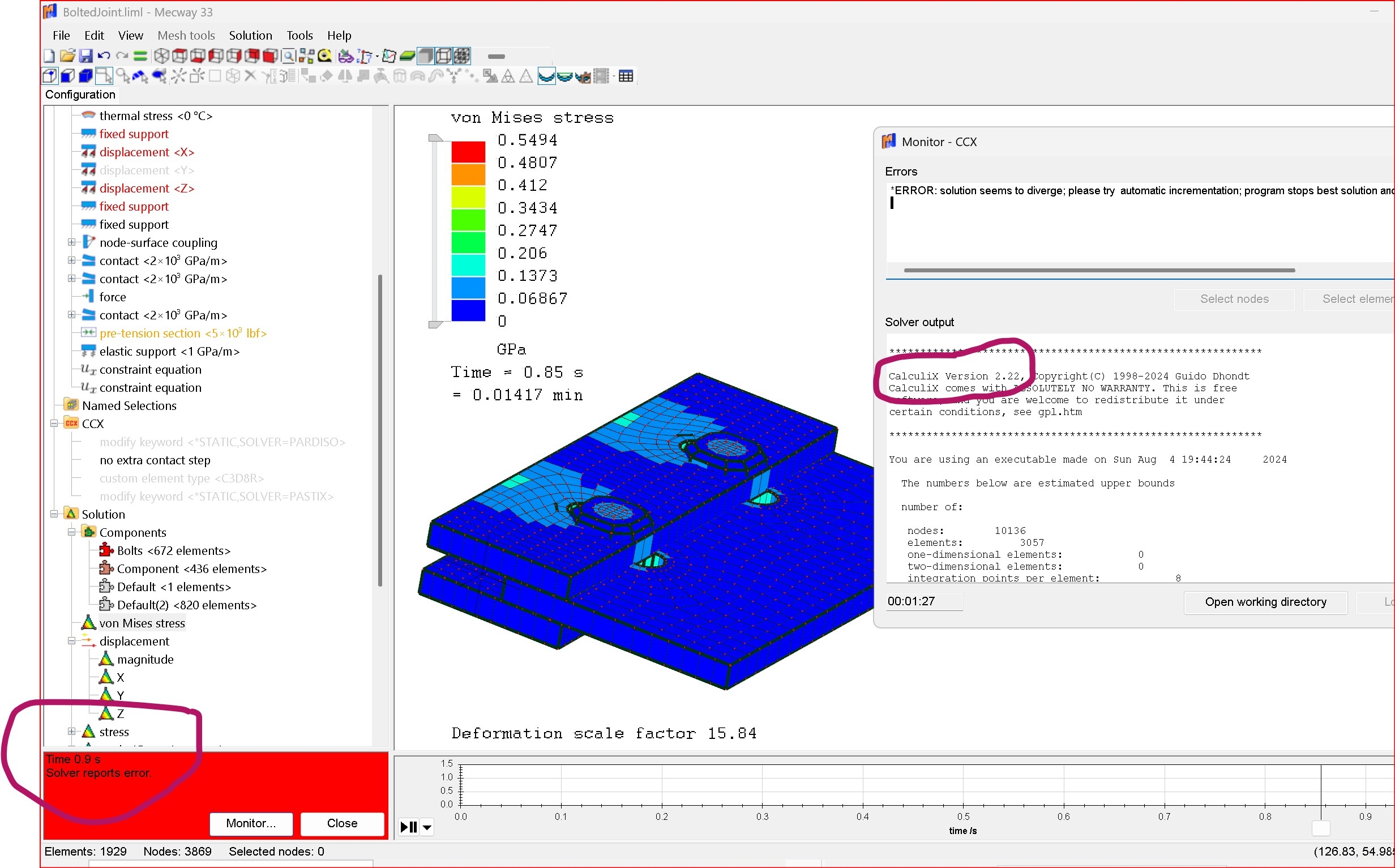Toggle the deformed view button
This screenshot has width=1395, height=868.
click(546, 76)
